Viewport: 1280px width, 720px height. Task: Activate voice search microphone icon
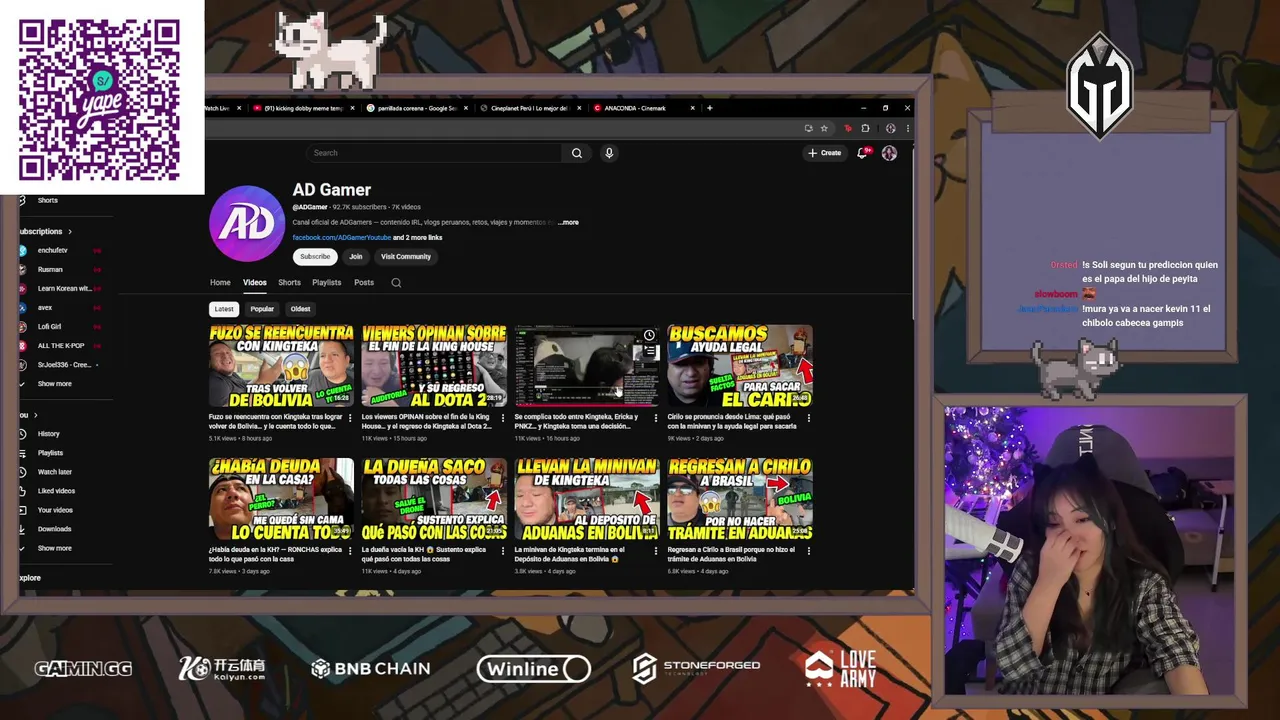coord(609,153)
